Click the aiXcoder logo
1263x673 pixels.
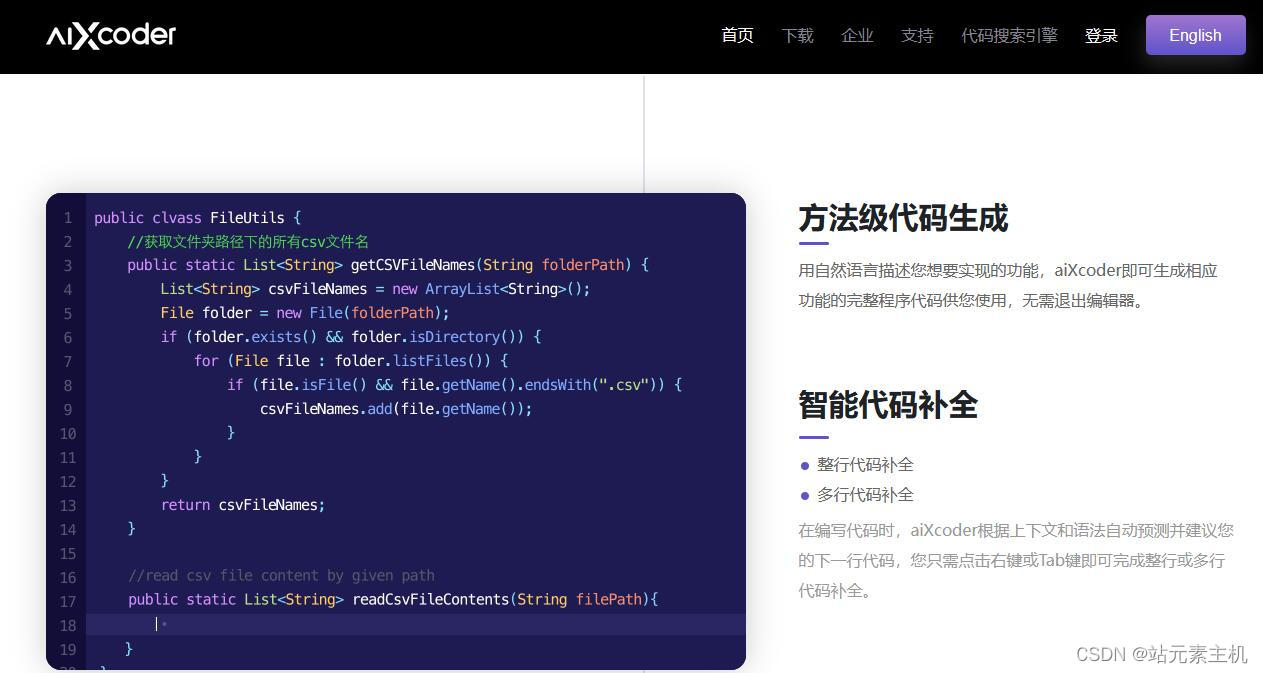pyautogui.click(x=110, y=35)
